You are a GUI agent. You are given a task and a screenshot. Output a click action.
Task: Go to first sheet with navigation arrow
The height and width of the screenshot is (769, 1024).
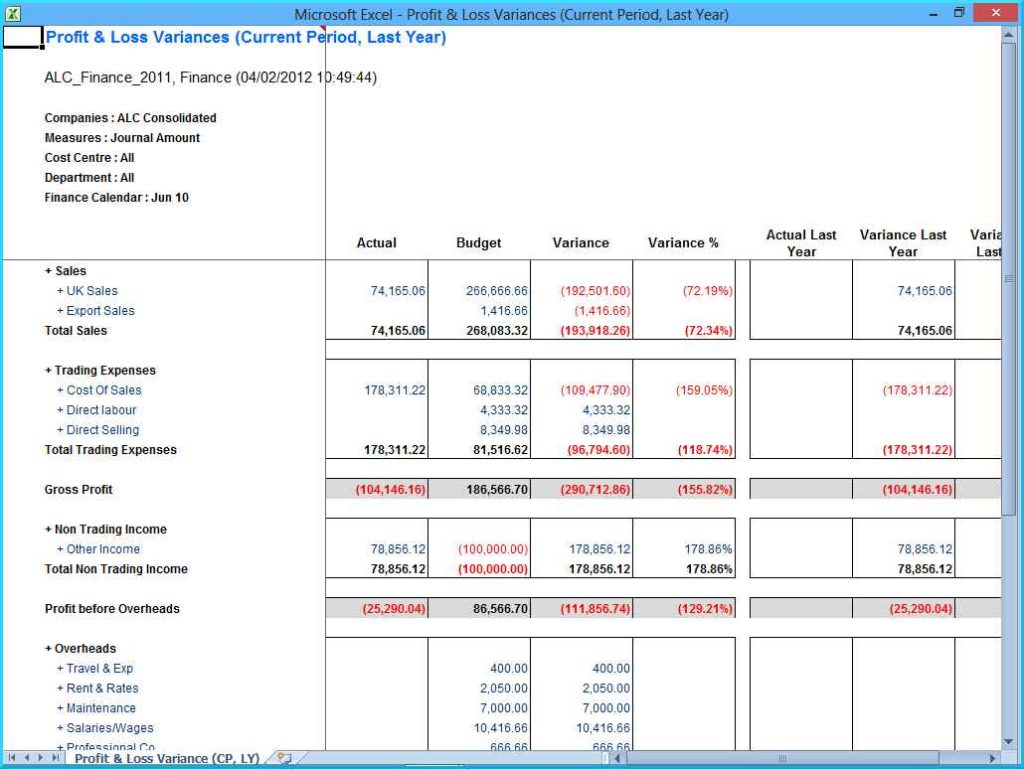tap(13, 758)
